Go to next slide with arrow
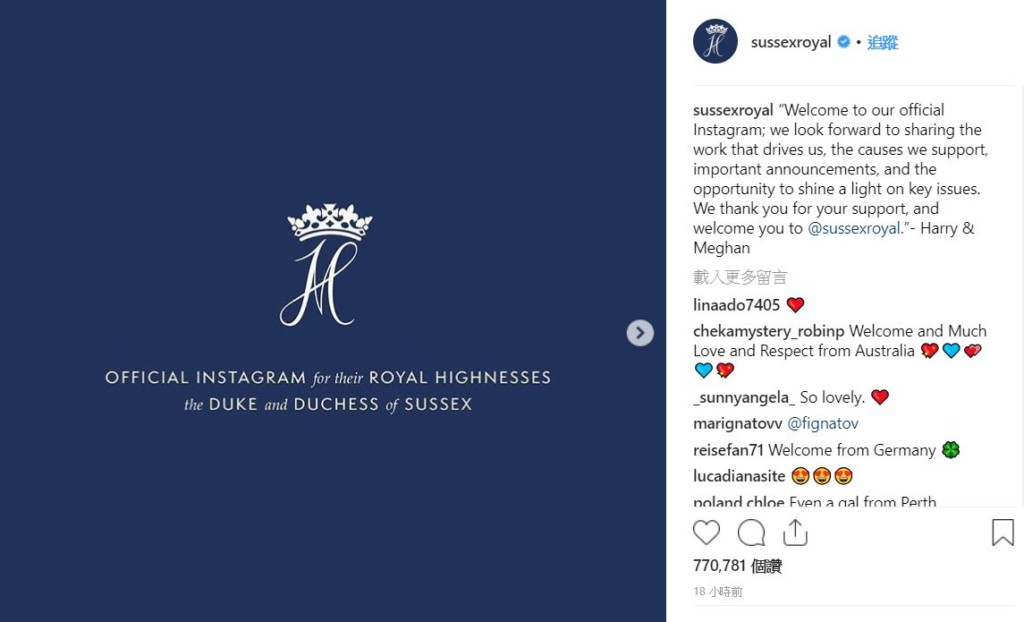The height and width of the screenshot is (622, 1024). tap(640, 333)
